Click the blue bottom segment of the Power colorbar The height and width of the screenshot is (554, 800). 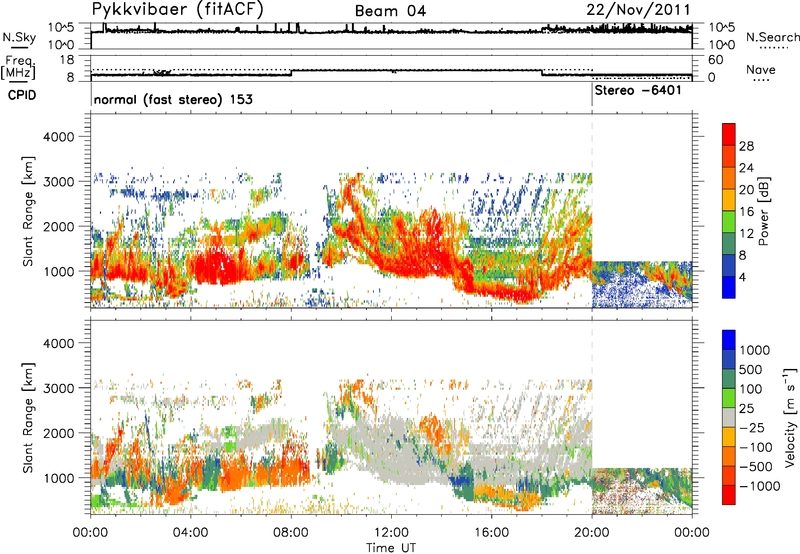click(729, 287)
